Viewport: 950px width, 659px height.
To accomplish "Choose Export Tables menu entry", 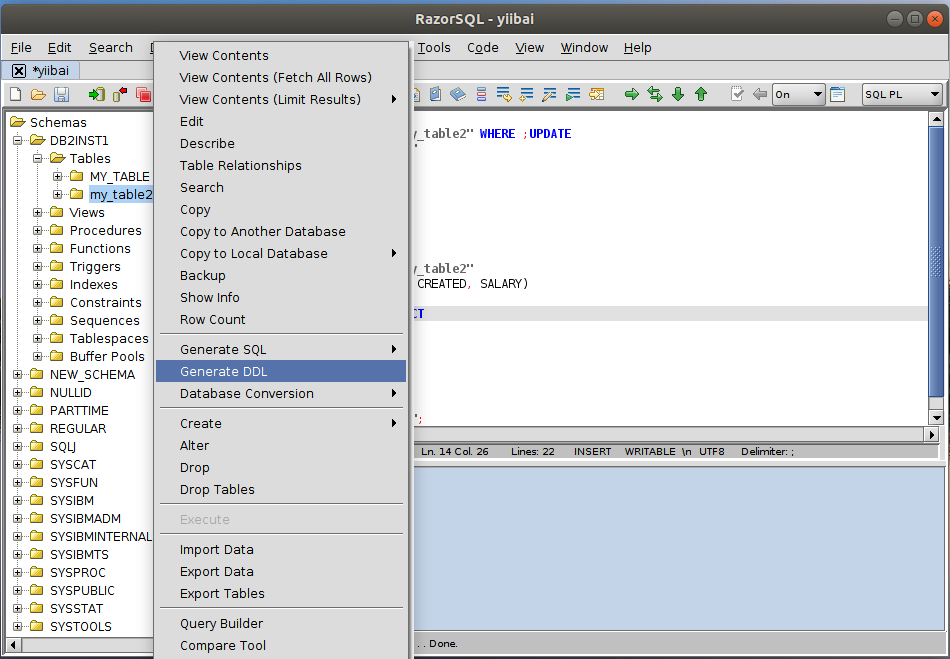I will click(281, 594).
